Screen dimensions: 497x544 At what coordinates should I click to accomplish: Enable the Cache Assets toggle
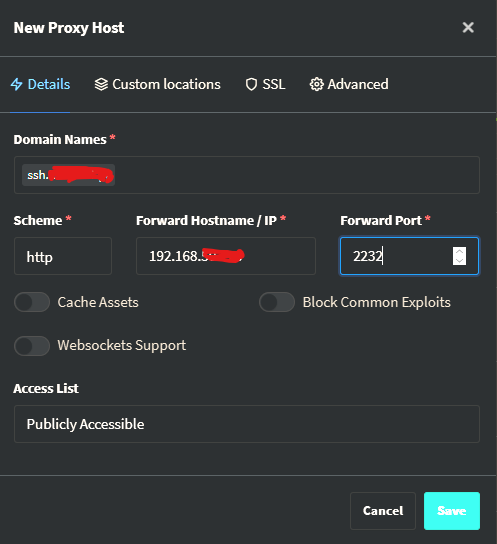pos(32,302)
